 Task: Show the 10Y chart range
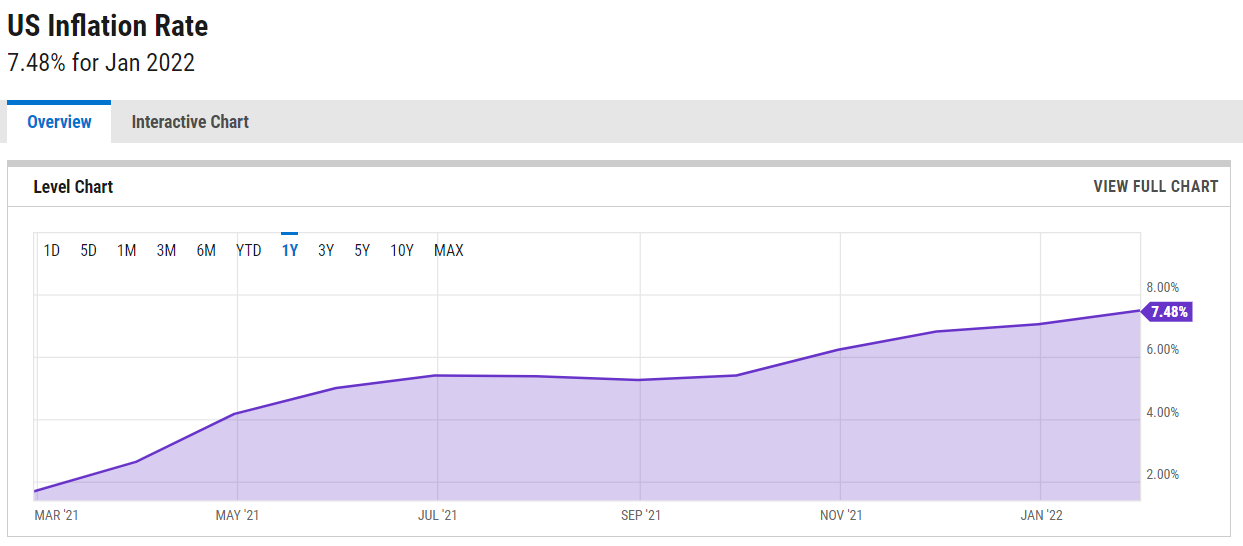click(402, 250)
